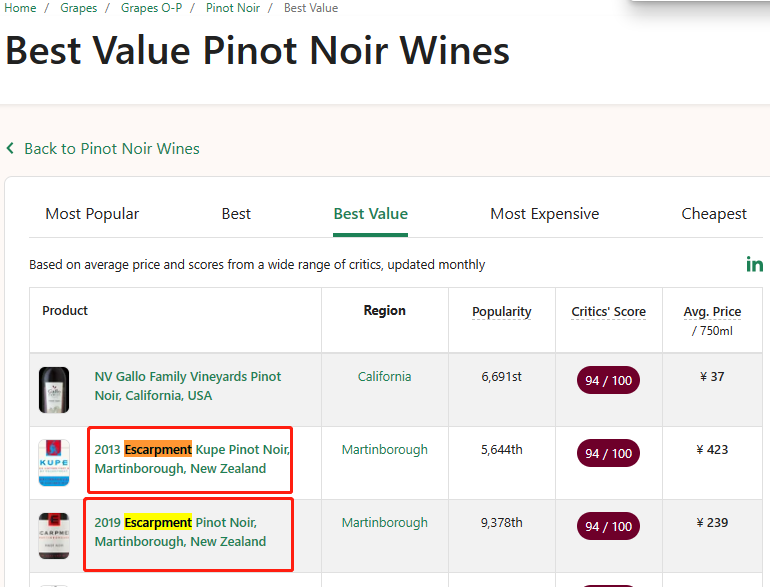Screen dimensions: 770x587
Task: Go to Home breadcrumb
Action: [20, 8]
